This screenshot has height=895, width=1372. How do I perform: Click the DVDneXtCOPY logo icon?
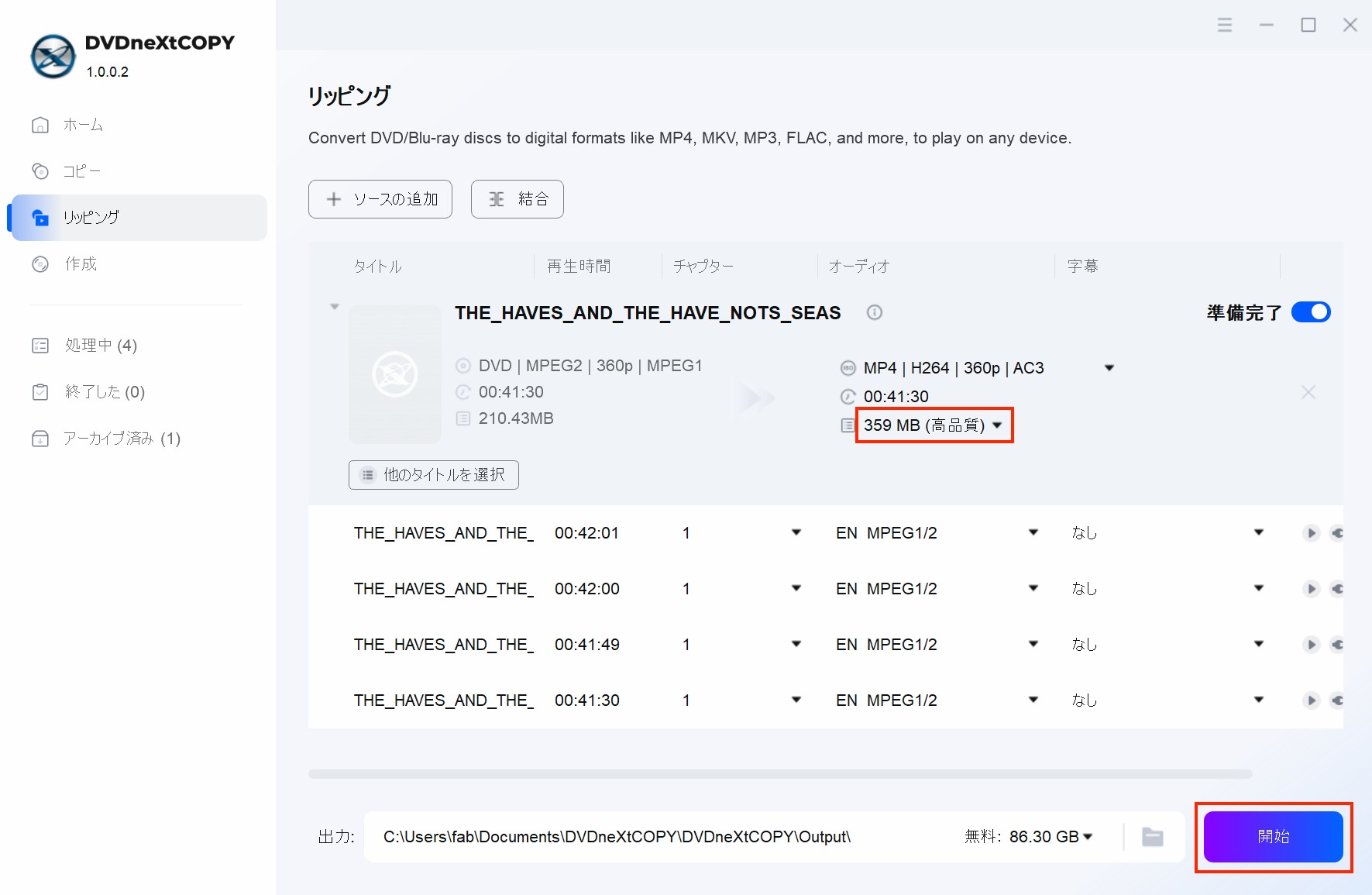[53, 57]
